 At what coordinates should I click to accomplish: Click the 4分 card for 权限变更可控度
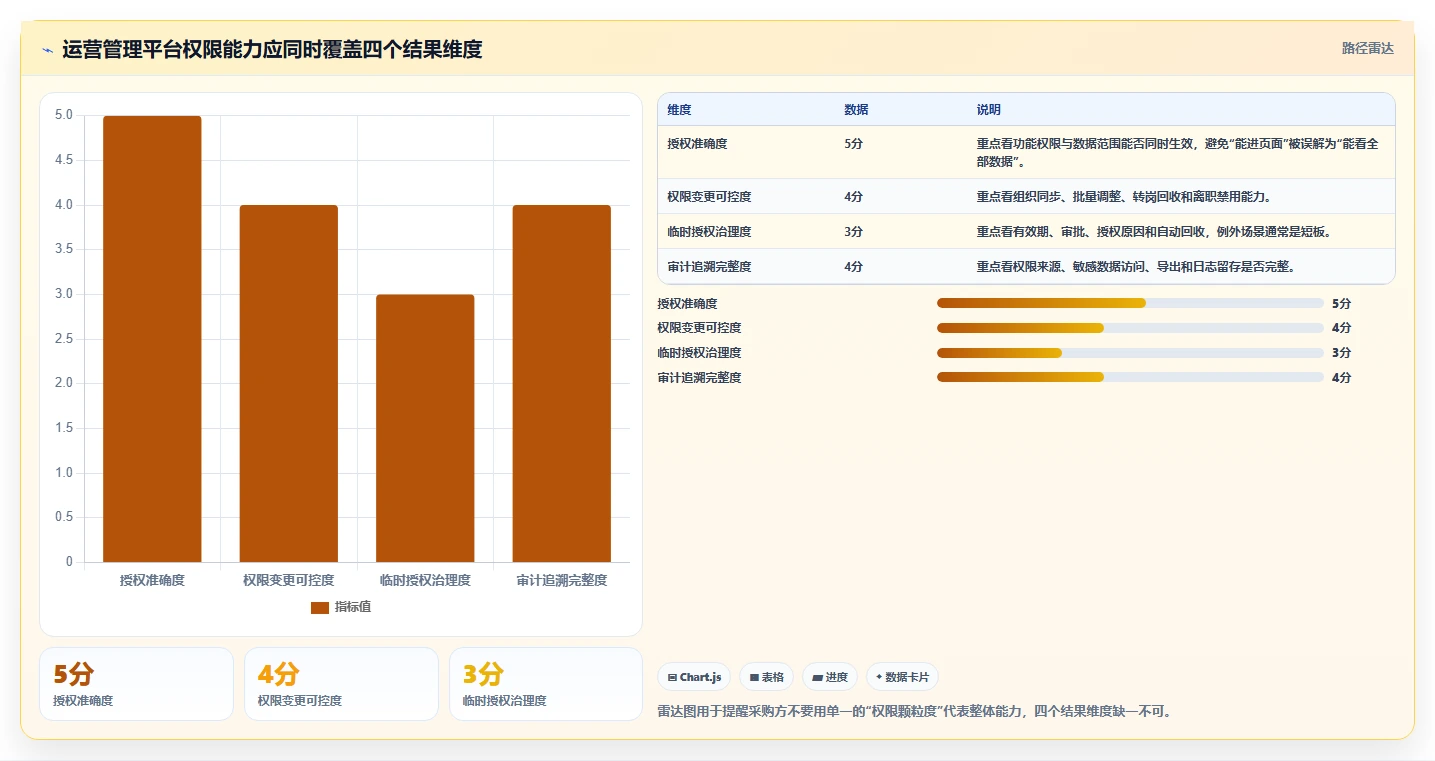pyautogui.click(x=341, y=684)
